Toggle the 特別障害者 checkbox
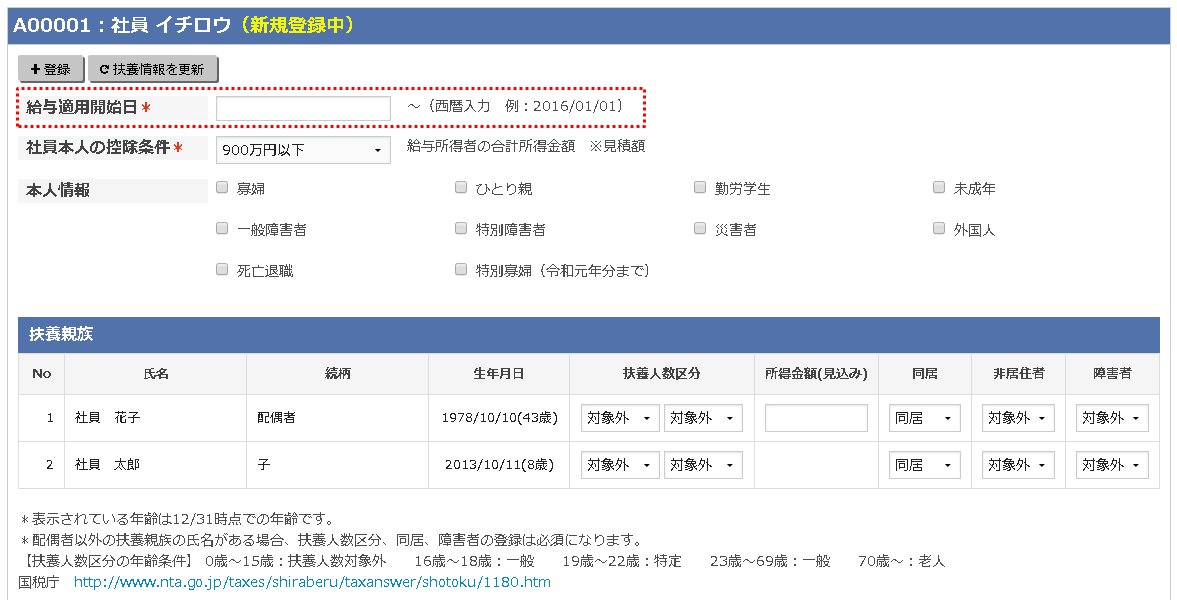The width and height of the screenshot is (1177, 600). (460, 227)
